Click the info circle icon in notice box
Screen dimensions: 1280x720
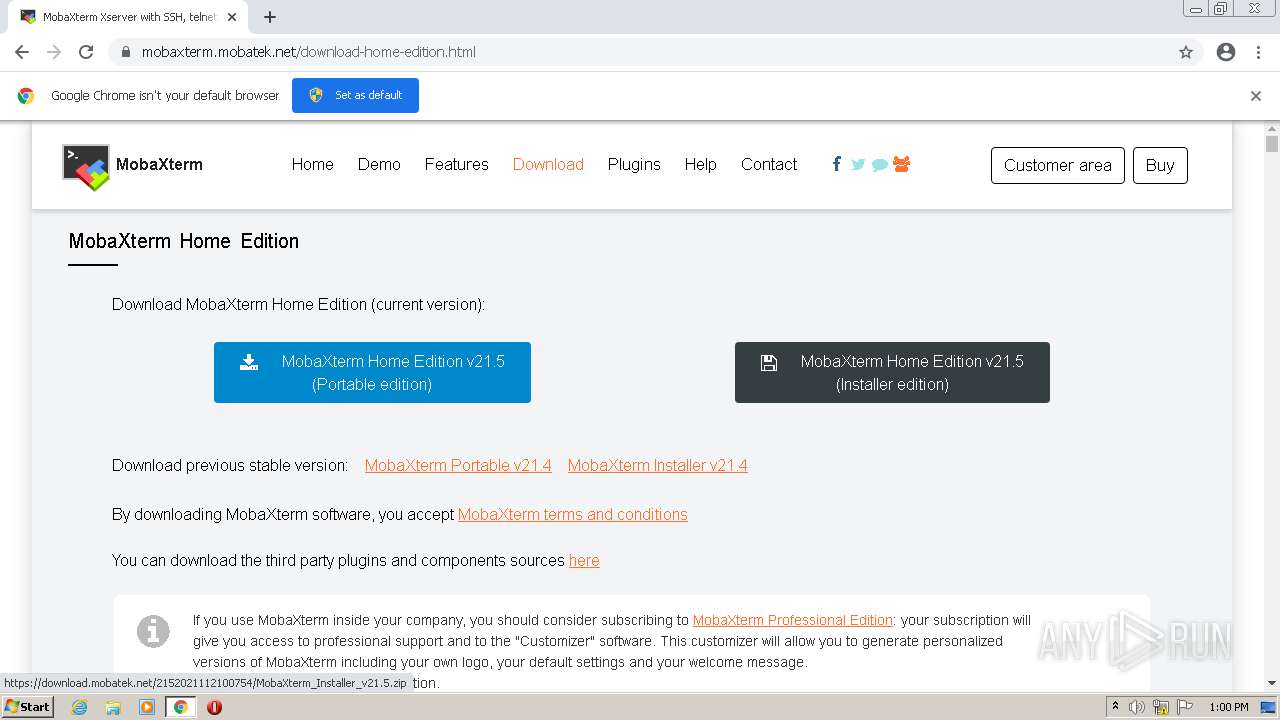153,631
